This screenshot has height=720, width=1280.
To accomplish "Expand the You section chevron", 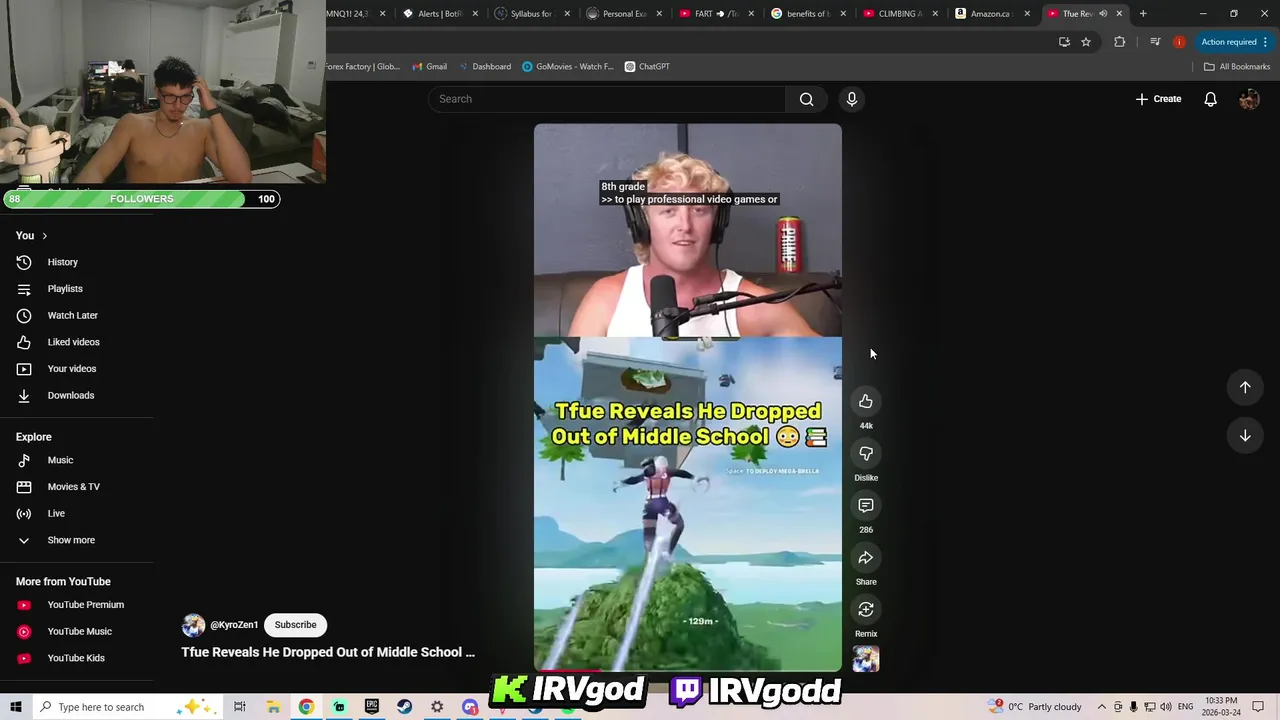I will [x=44, y=236].
